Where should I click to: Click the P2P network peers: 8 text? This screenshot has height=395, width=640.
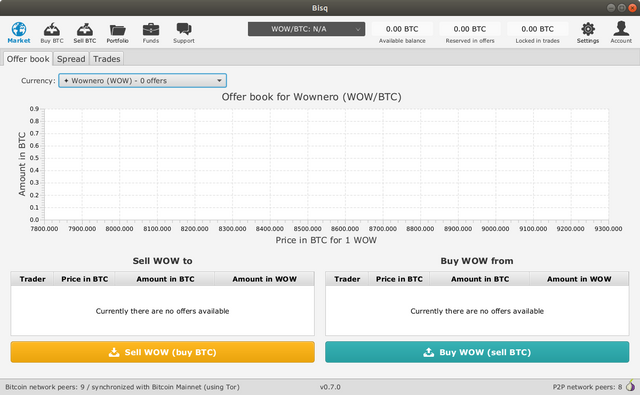587,387
